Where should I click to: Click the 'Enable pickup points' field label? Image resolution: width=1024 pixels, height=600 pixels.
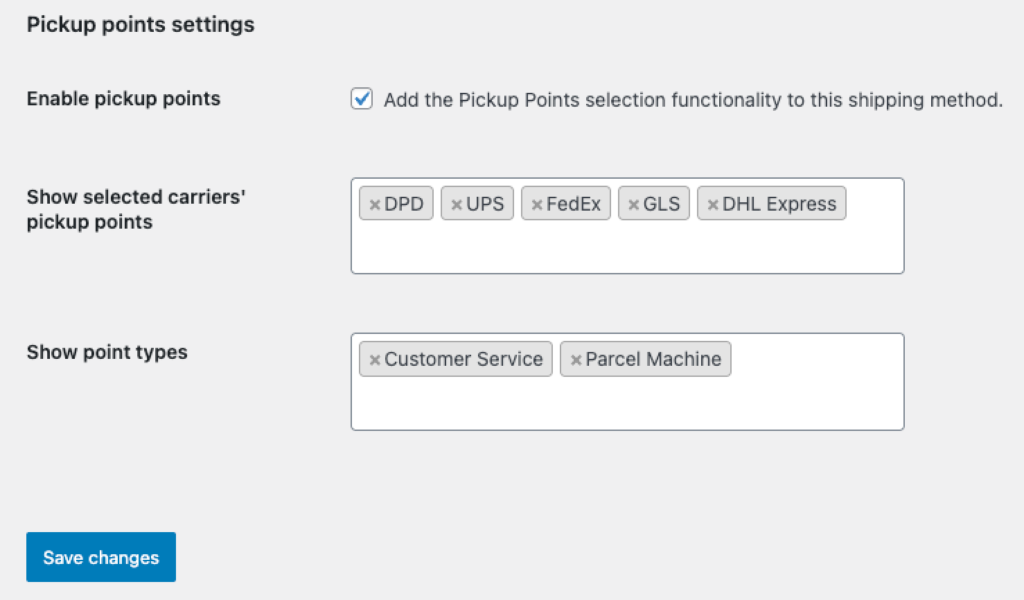(x=123, y=99)
